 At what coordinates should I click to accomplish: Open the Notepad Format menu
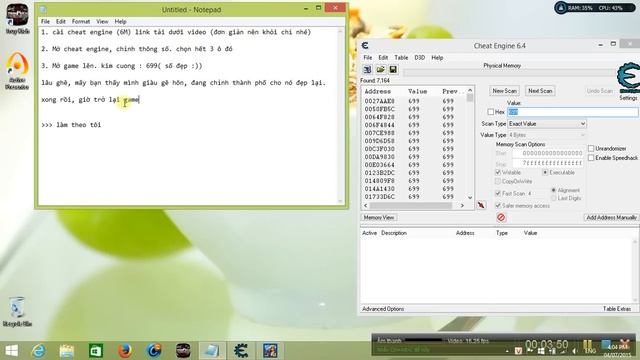point(81,22)
